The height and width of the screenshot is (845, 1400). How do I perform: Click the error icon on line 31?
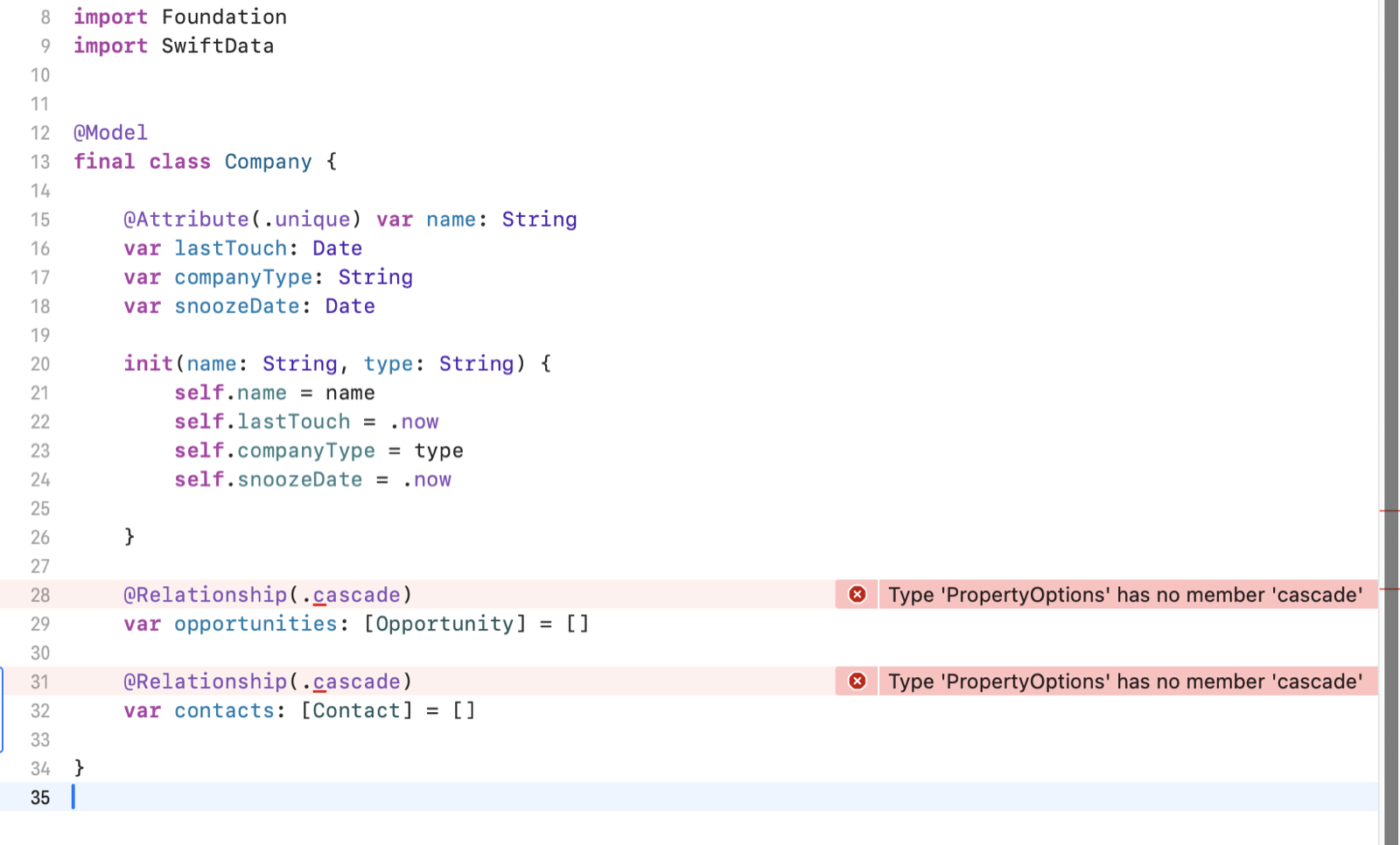[857, 681]
